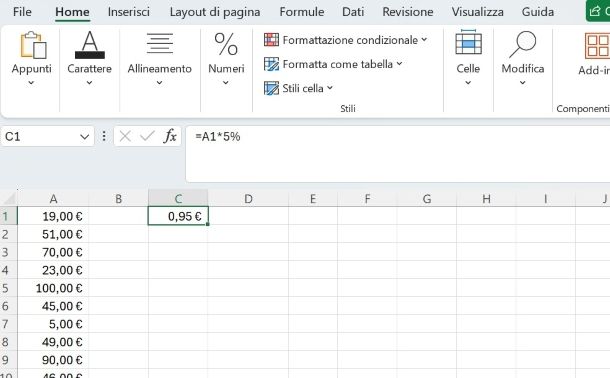Switch to the Inserisci tab
This screenshot has height=378, width=610.
pos(129,12)
